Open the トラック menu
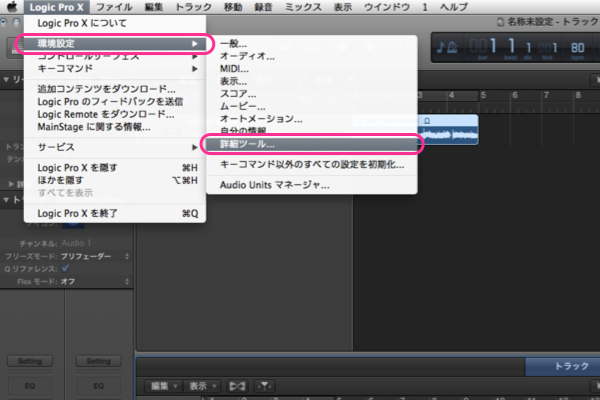The image size is (600, 400). click(x=193, y=7)
